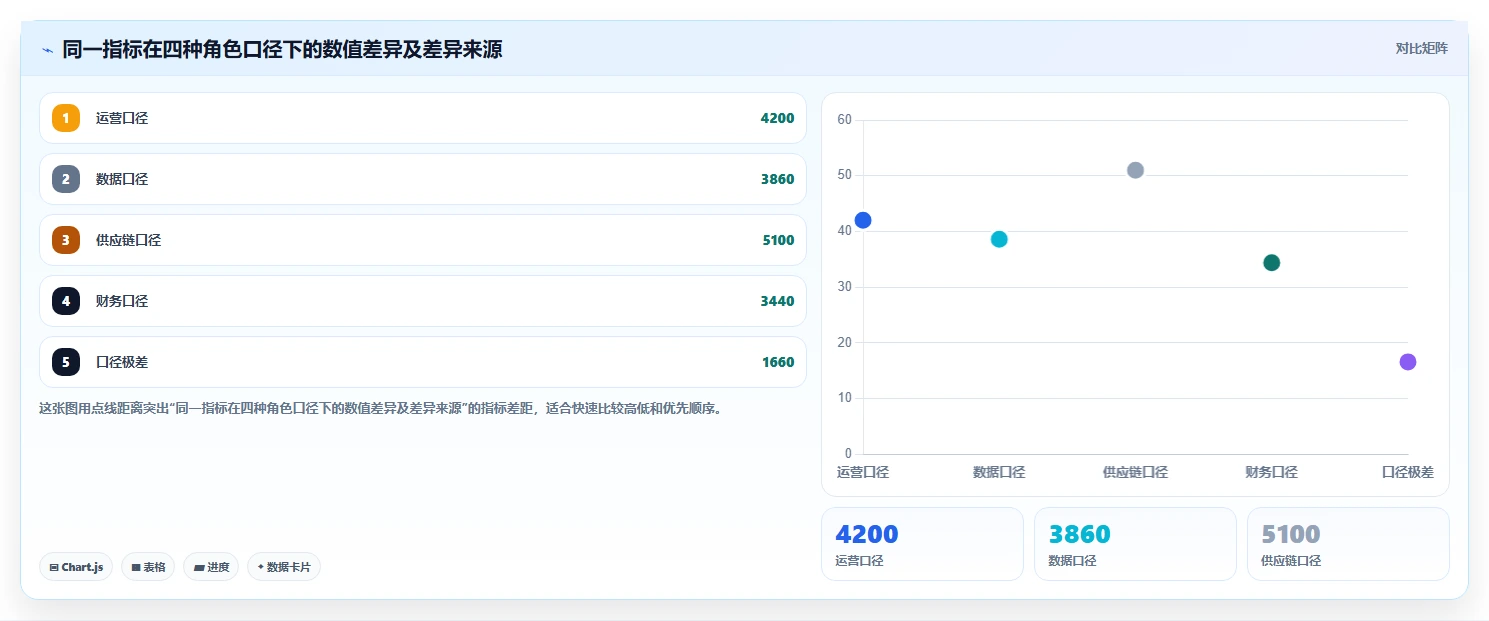Click the y-axis tick label 60
This screenshot has width=1489, height=621.
(844, 120)
